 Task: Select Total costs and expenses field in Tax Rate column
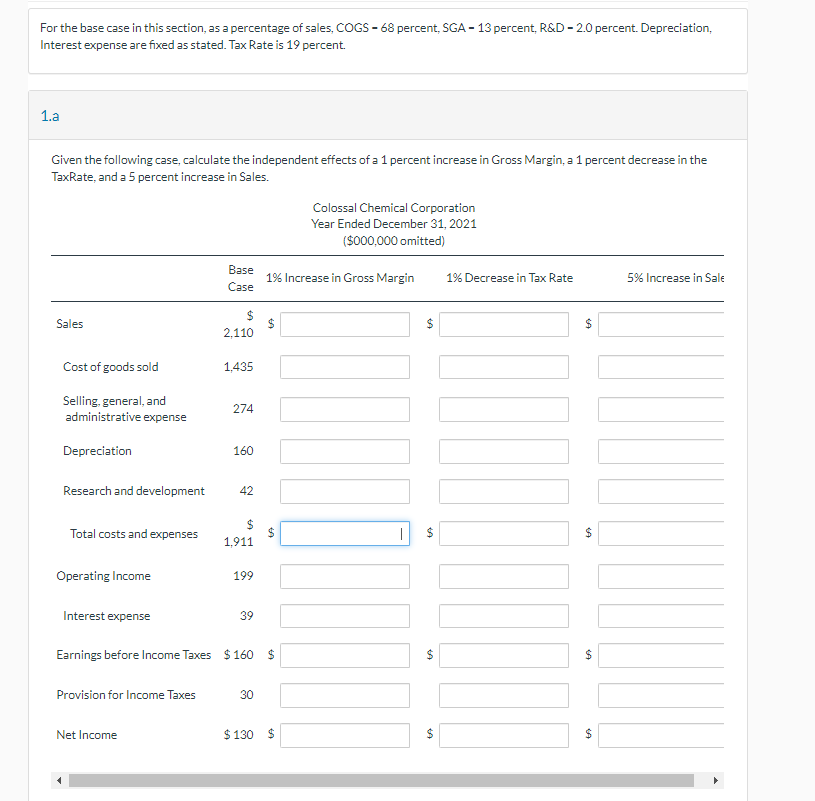click(504, 533)
